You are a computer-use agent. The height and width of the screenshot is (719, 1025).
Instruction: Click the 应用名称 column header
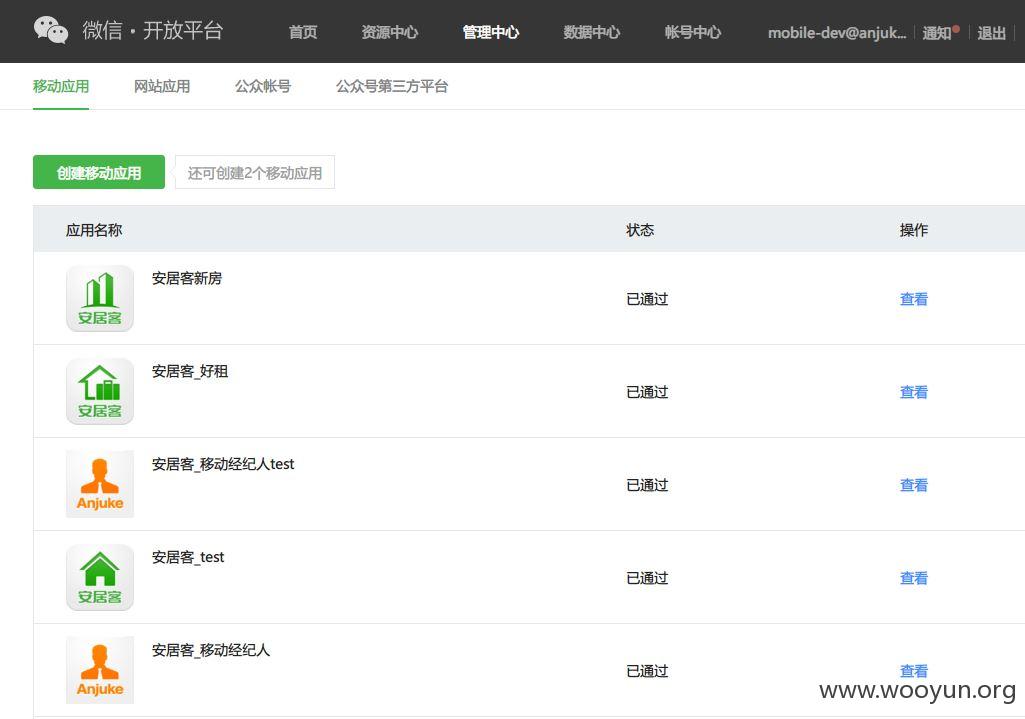click(x=94, y=230)
